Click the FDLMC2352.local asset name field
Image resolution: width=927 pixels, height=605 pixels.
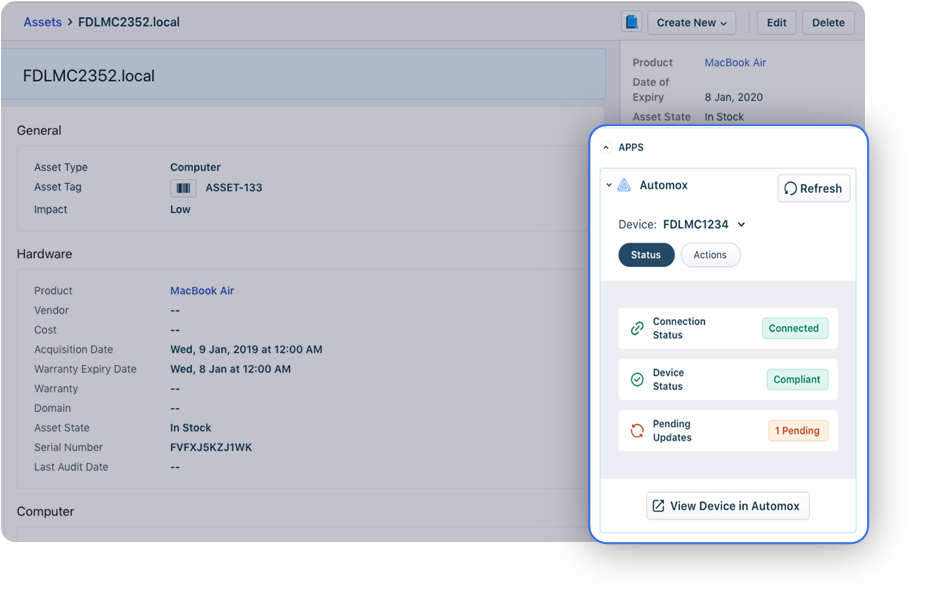(x=300, y=73)
